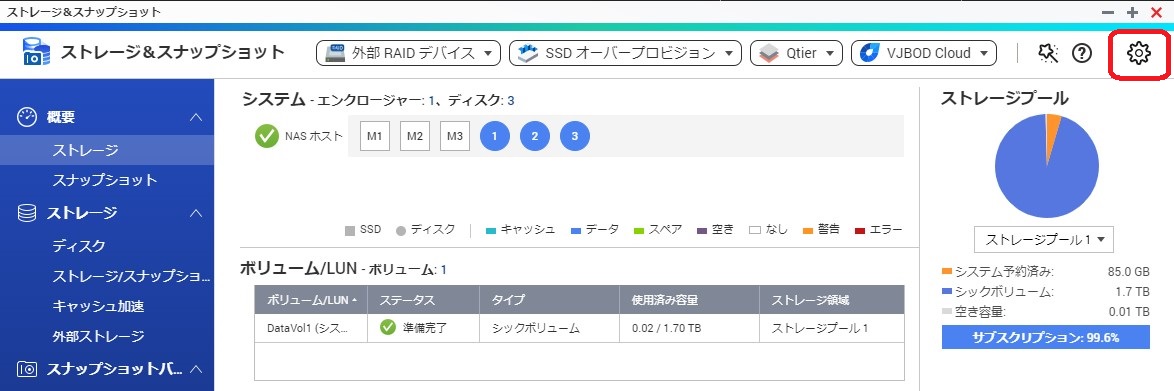
Task: Choose pool in ストレージプール 1 selector
Action: 1044,240
